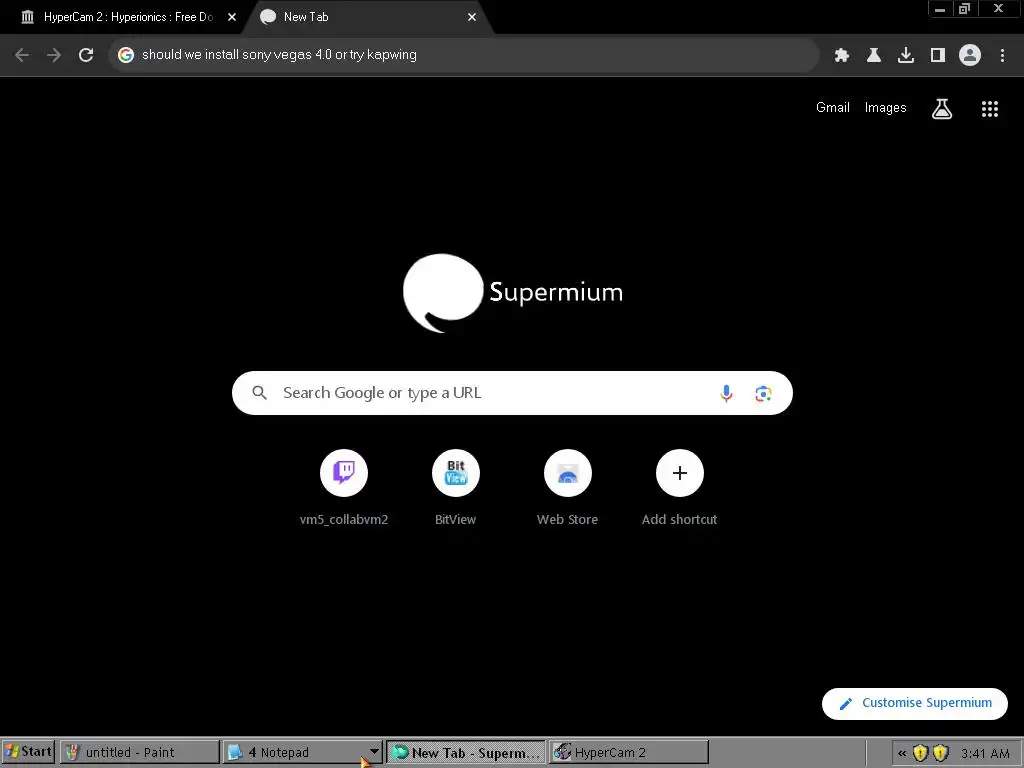Click the 3:41 AM clock
The height and width of the screenshot is (768, 1024).
point(985,754)
